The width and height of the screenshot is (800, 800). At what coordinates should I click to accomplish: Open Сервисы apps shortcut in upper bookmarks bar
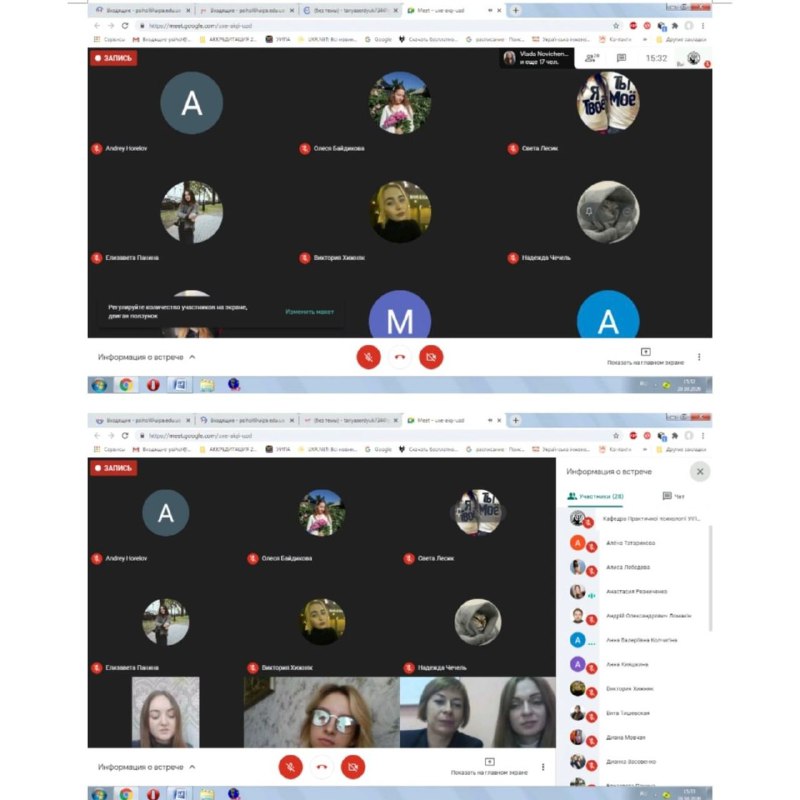pyautogui.click(x=109, y=39)
